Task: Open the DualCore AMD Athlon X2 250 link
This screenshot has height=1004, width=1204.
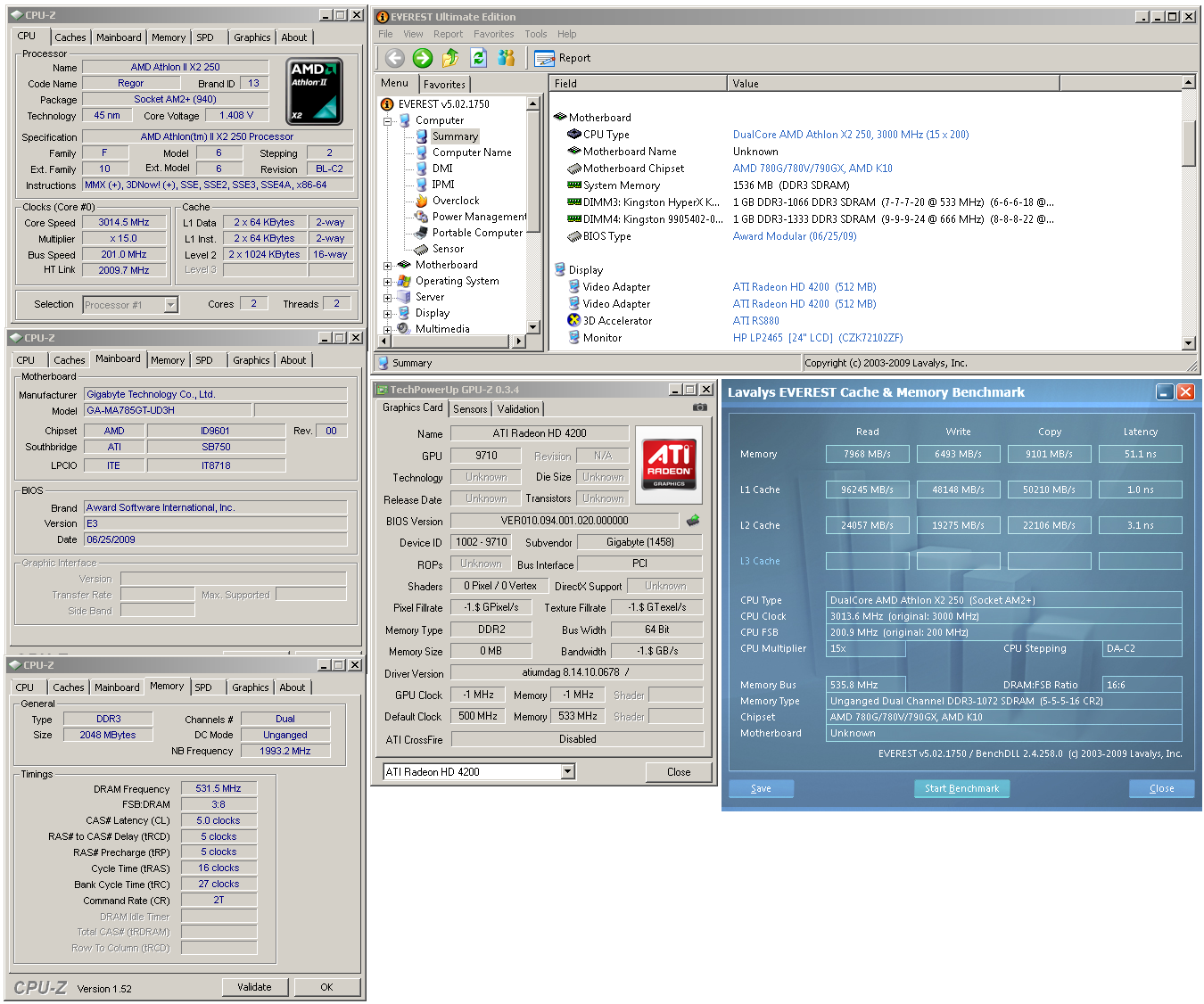Action: coord(851,135)
